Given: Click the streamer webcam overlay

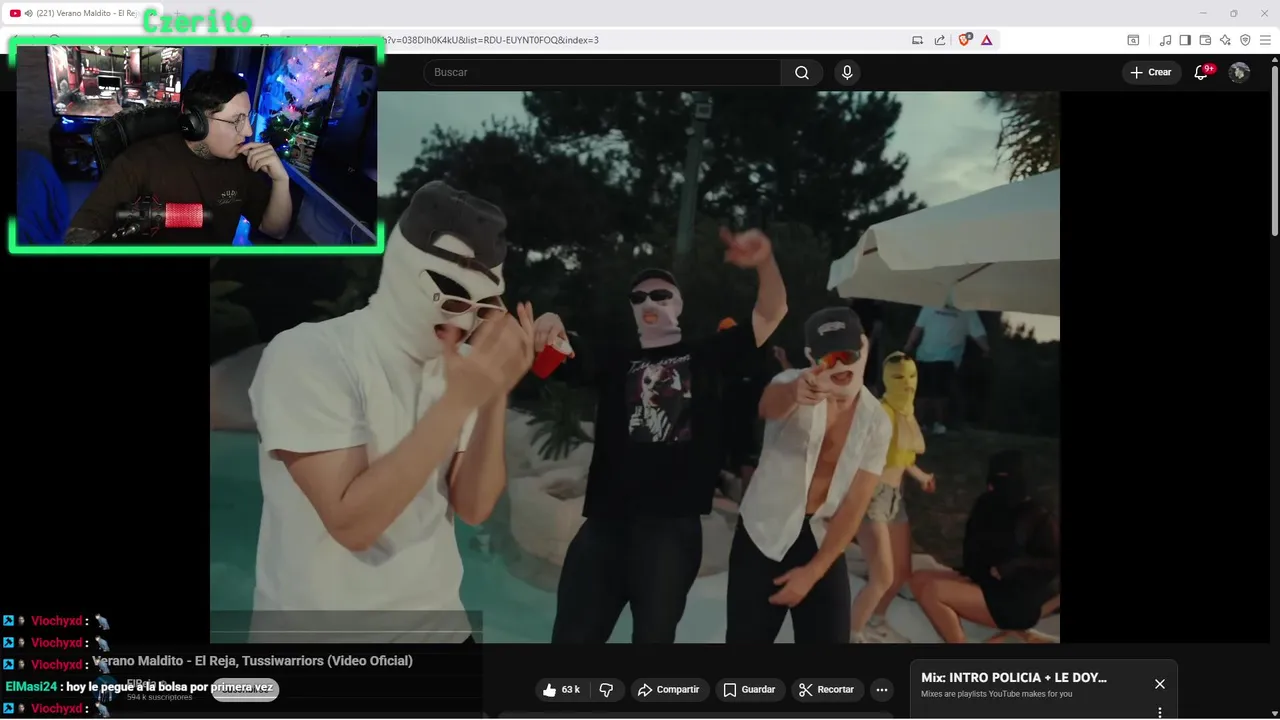Looking at the screenshot, I should 196,145.
